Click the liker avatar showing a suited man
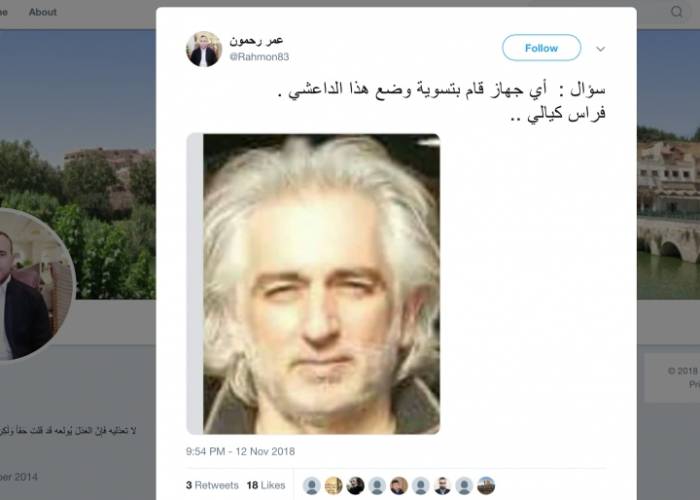Image resolution: width=700 pixels, height=500 pixels. 442,486
